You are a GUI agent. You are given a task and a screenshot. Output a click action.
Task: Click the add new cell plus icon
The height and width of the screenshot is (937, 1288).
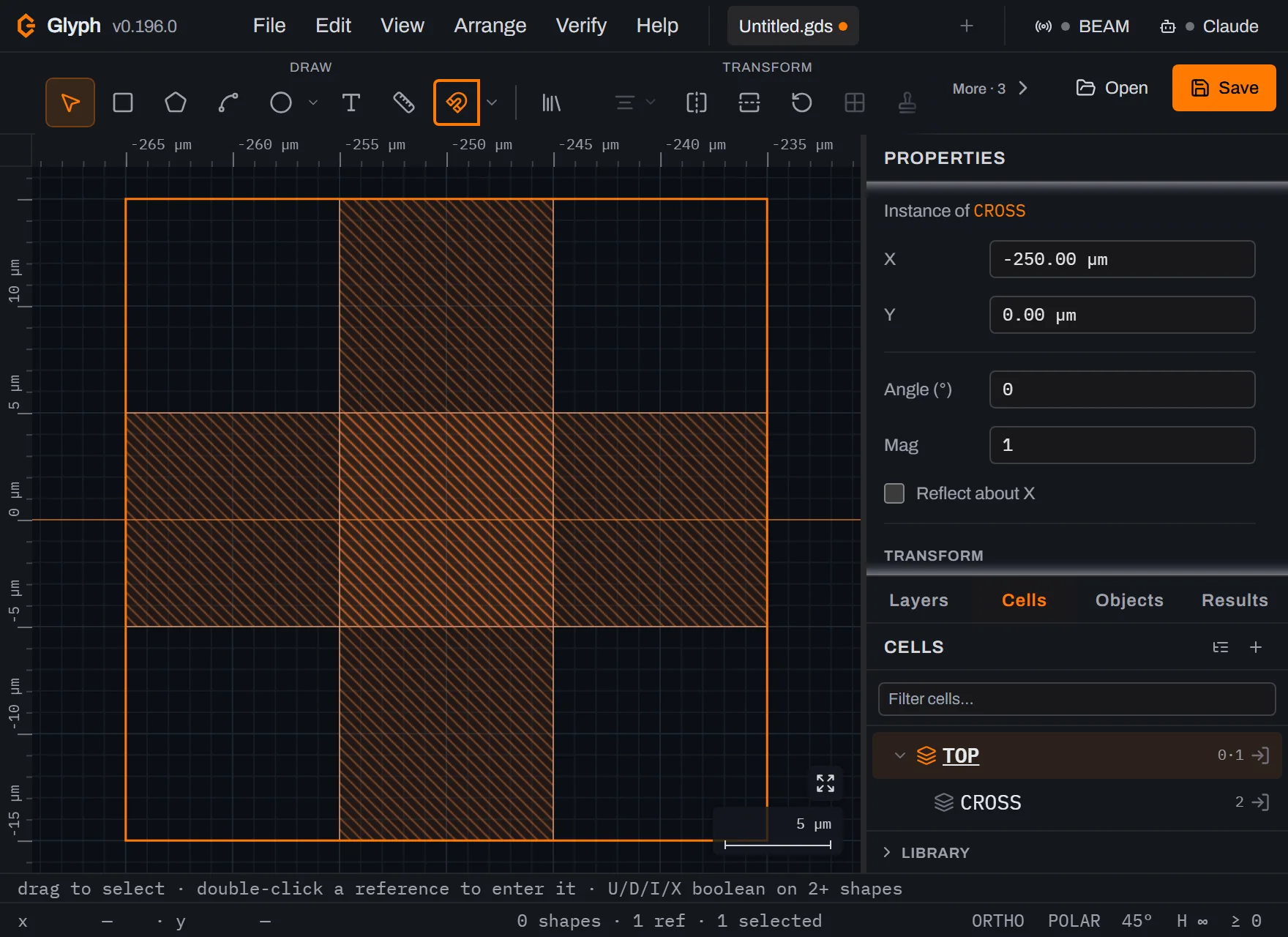click(x=1256, y=647)
